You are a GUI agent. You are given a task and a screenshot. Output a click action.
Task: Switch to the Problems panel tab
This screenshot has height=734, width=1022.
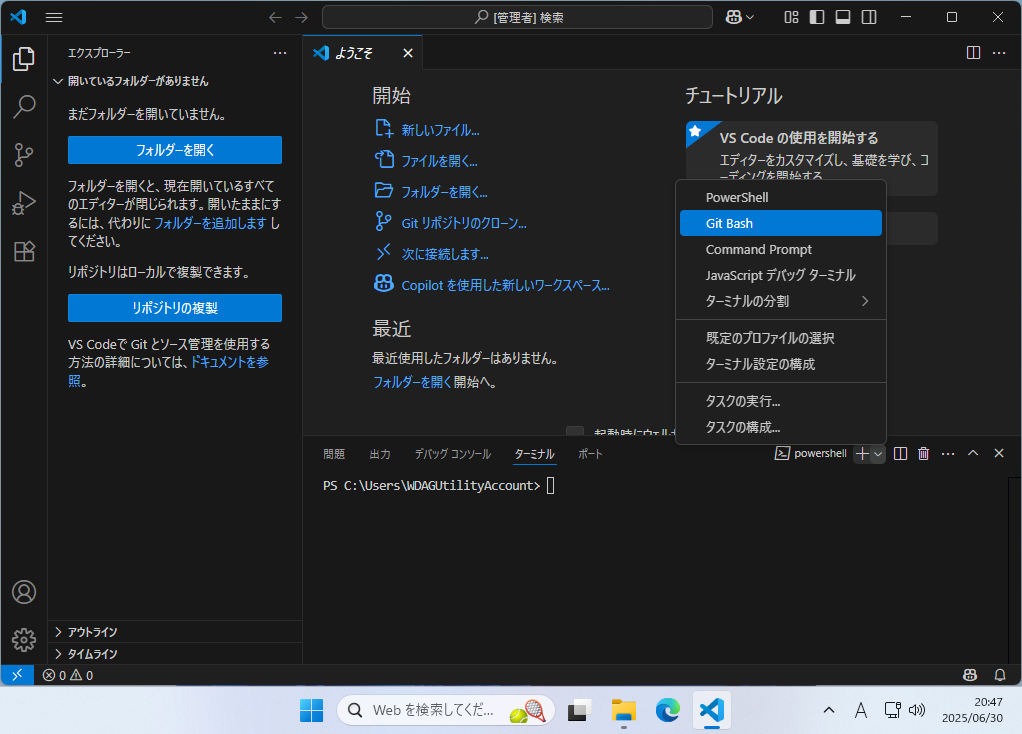coord(334,454)
